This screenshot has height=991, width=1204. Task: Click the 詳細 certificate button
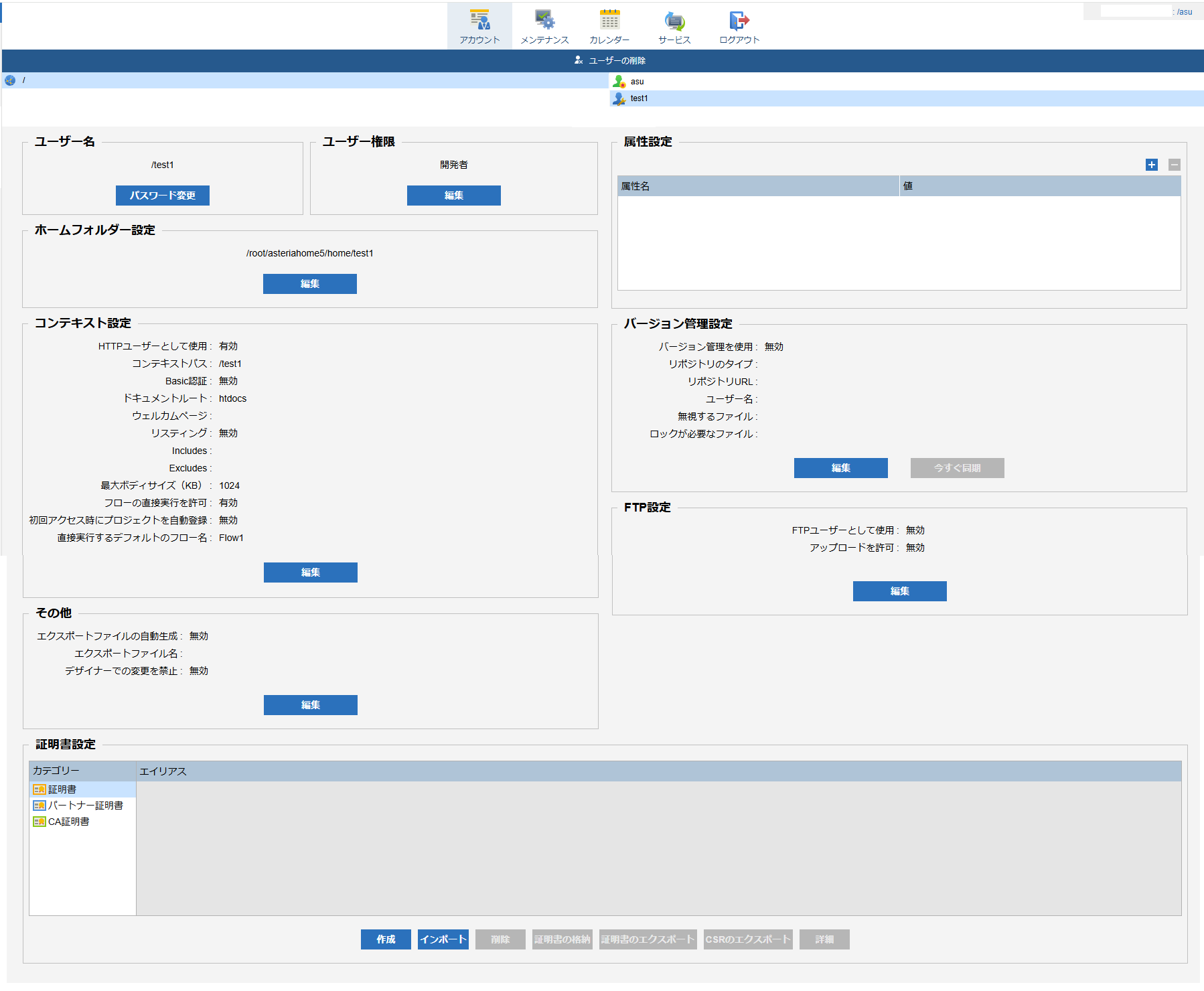[825, 939]
